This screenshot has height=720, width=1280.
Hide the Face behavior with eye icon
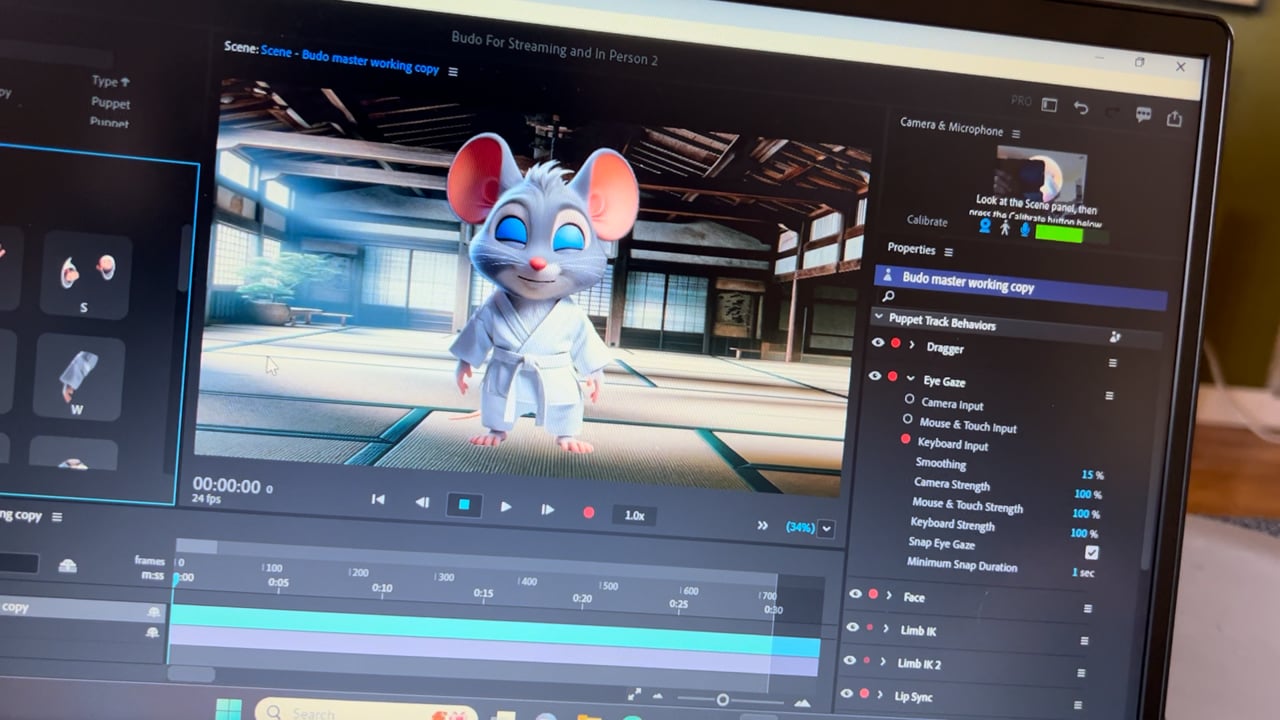click(855, 594)
